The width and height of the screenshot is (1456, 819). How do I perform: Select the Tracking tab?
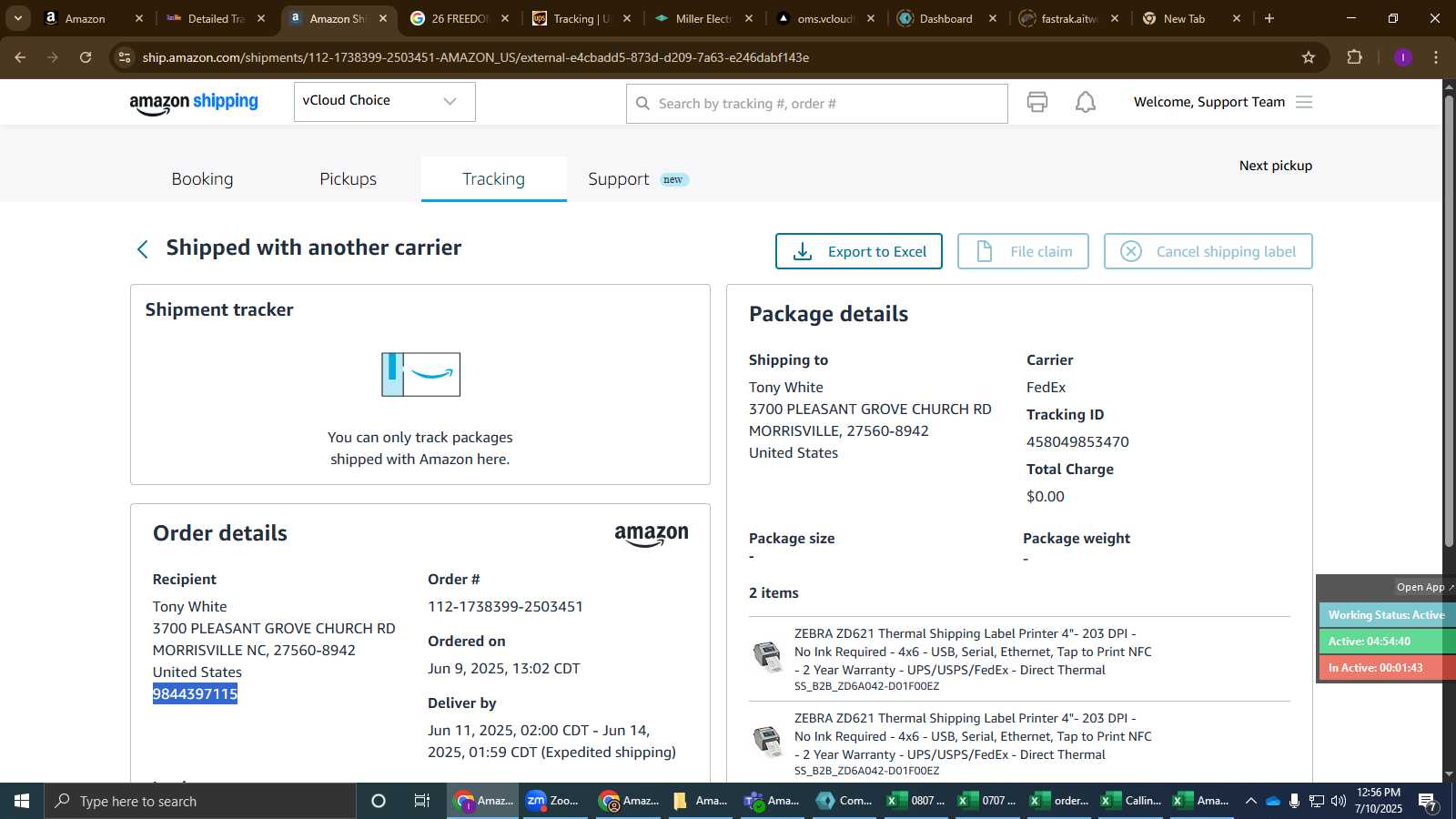[x=493, y=179]
